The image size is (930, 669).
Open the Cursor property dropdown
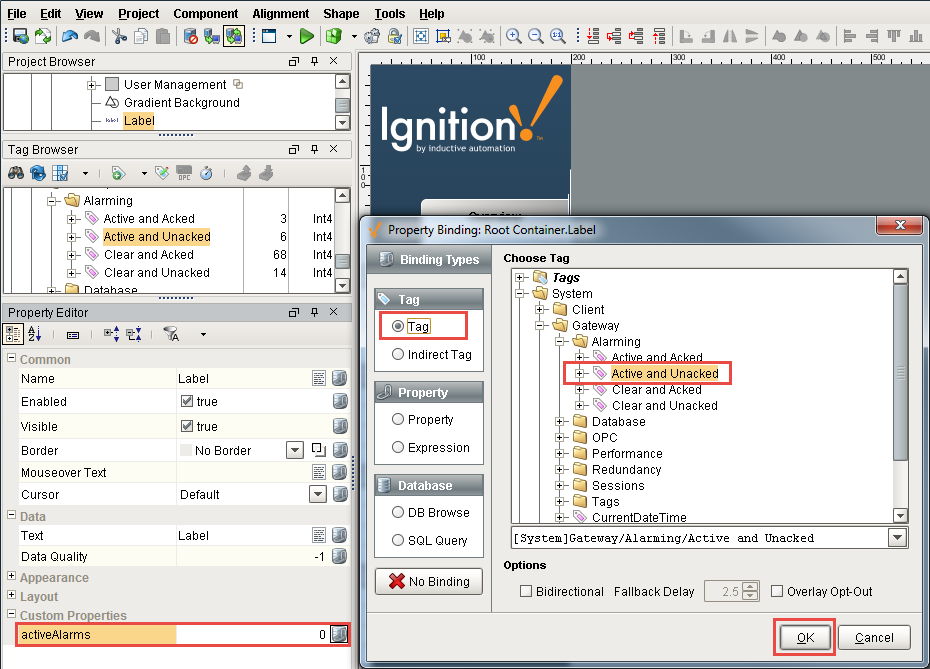pyautogui.click(x=318, y=494)
